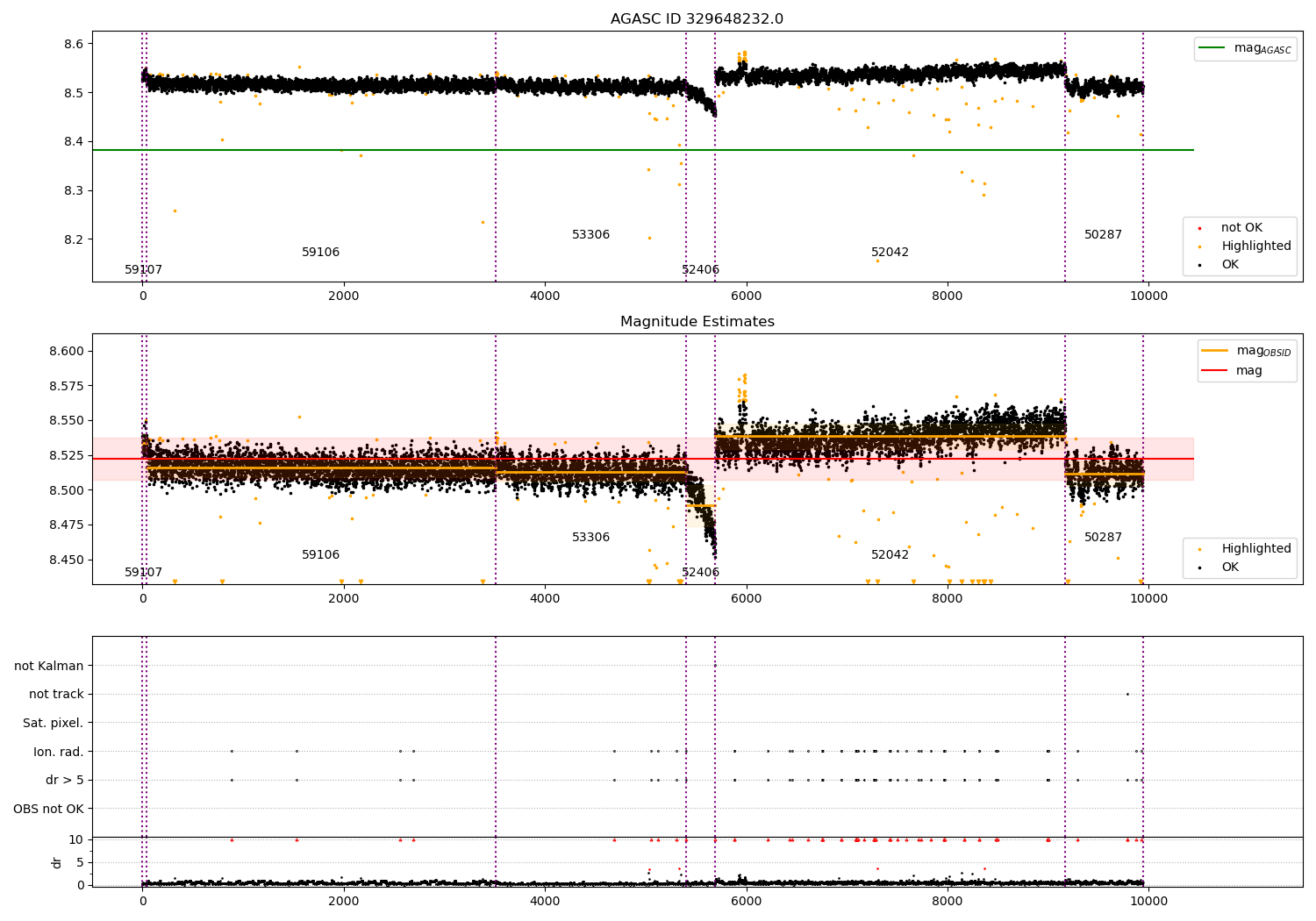Click obsid label 52406 in Magnitude Estimates plot
The height and width of the screenshot is (921, 1316).
click(x=700, y=573)
